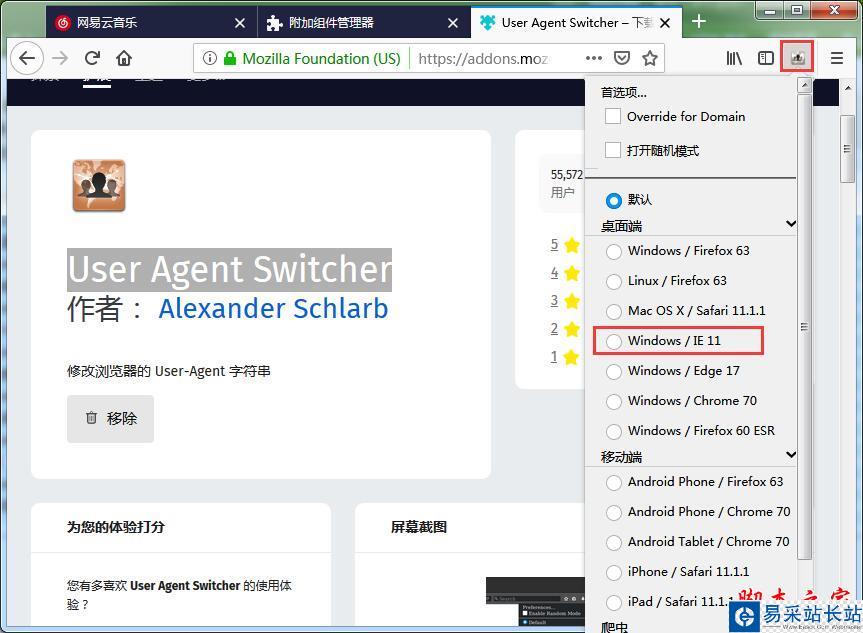Click the 1 star rating link

click(554, 357)
